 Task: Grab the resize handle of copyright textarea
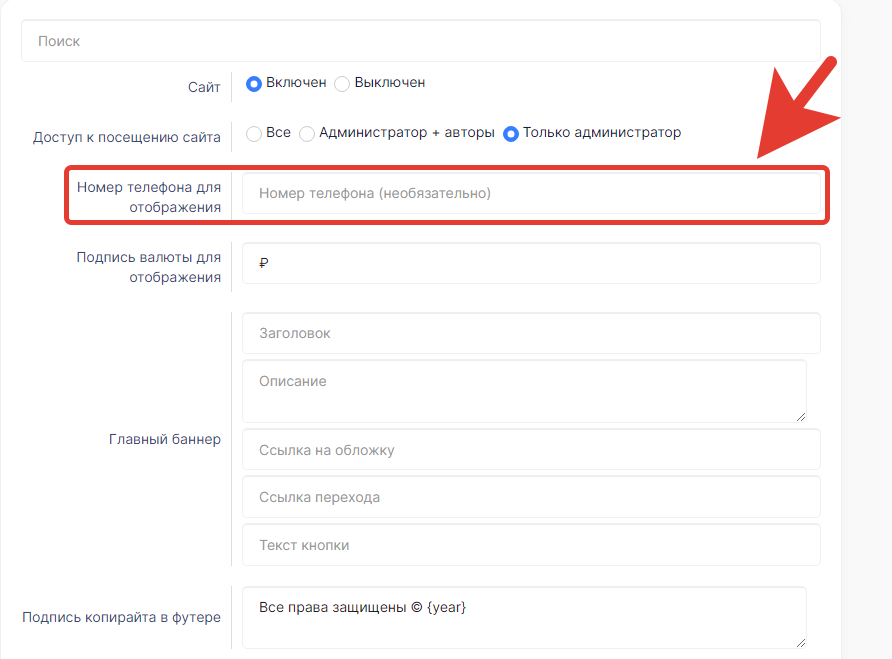[x=801, y=642]
